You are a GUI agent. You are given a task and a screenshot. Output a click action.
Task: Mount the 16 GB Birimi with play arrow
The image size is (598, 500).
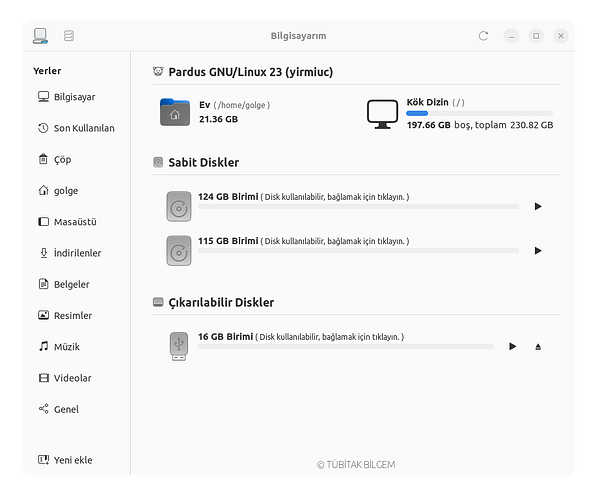click(513, 346)
